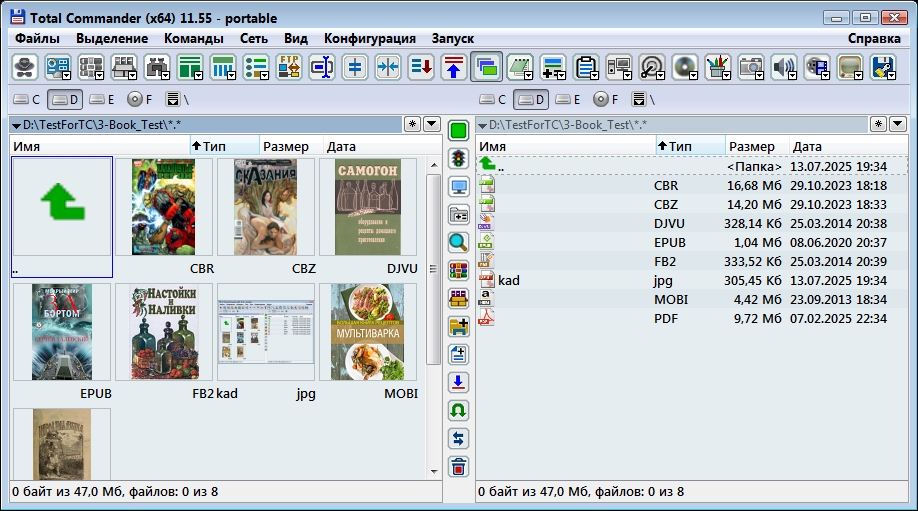Click the sort lines red down-arrow icon
This screenshot has height=511, width=918.
click(421, 67)
